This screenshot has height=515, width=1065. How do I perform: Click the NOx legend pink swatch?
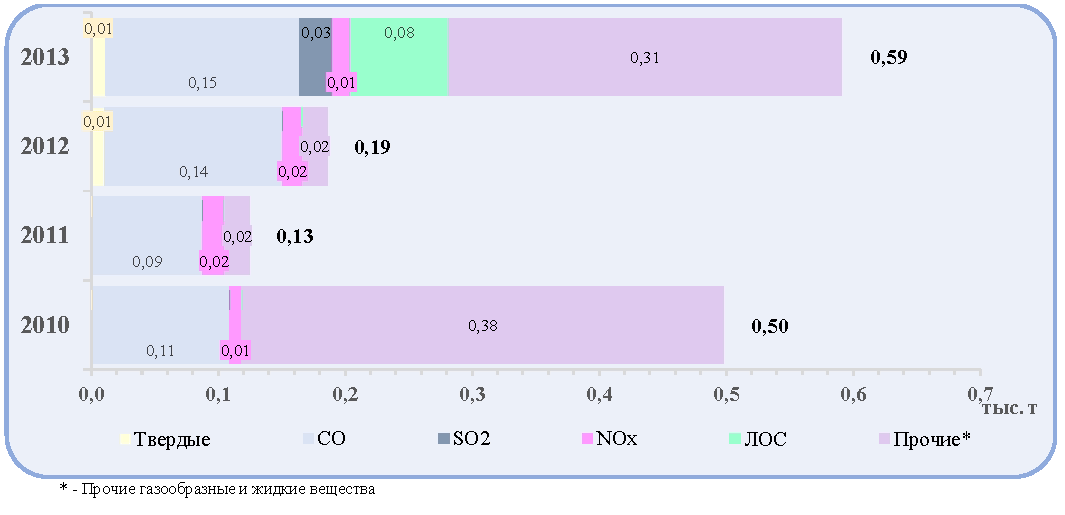(586, 439)
